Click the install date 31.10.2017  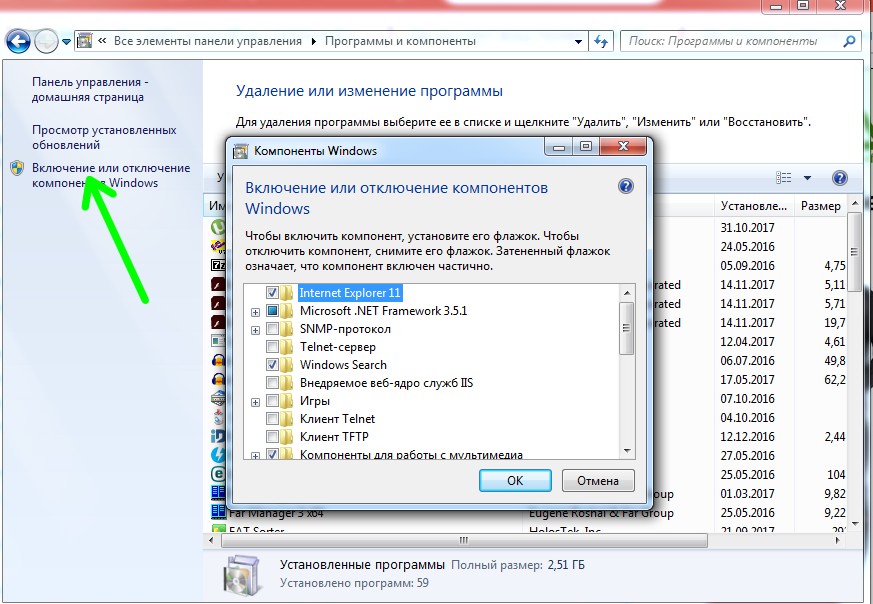click(747, 227)
